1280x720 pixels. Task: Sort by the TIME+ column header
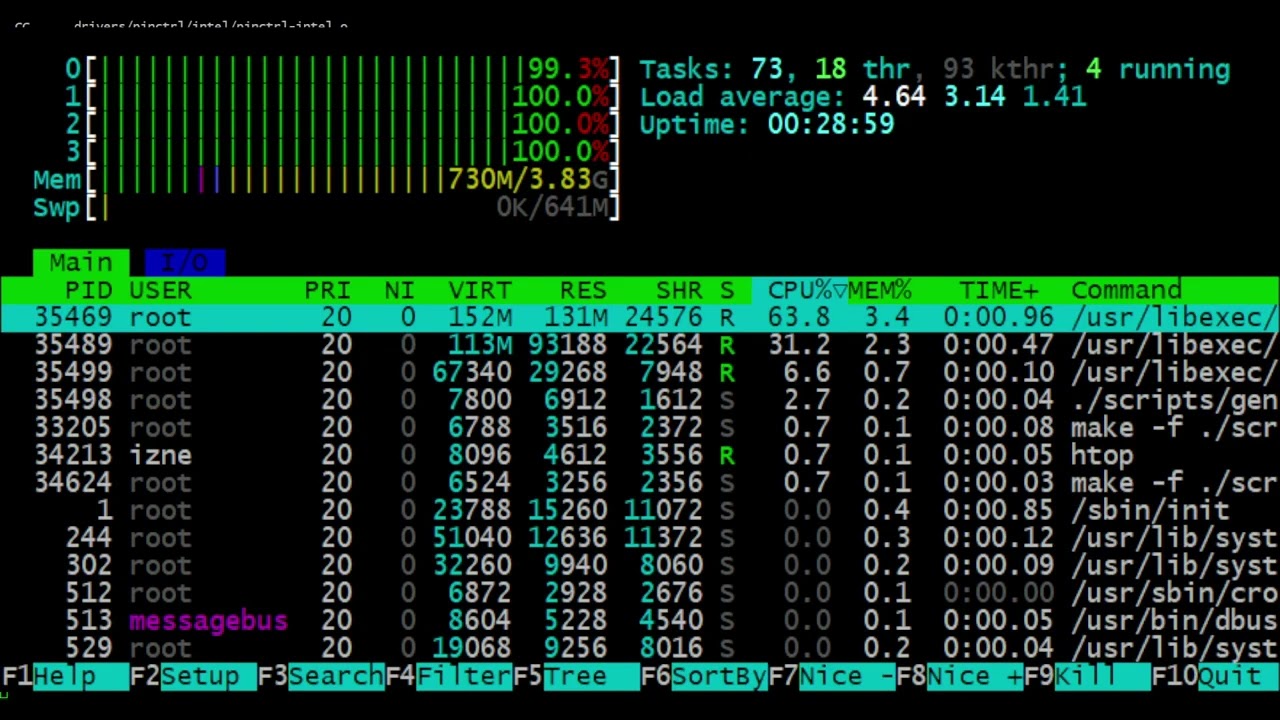999,290
